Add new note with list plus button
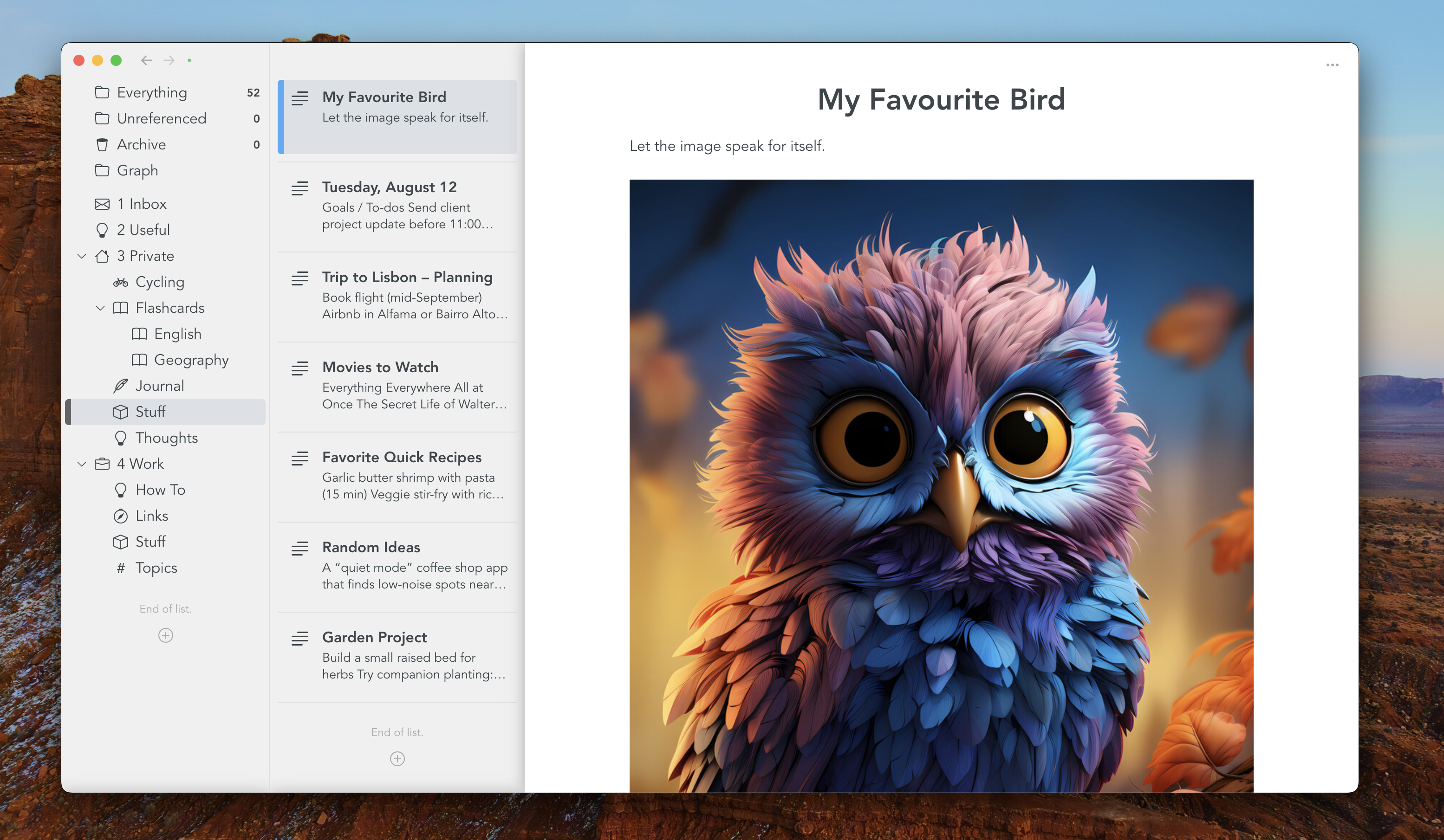This screenshot has width=1444, height=840. tap(397, 759)
